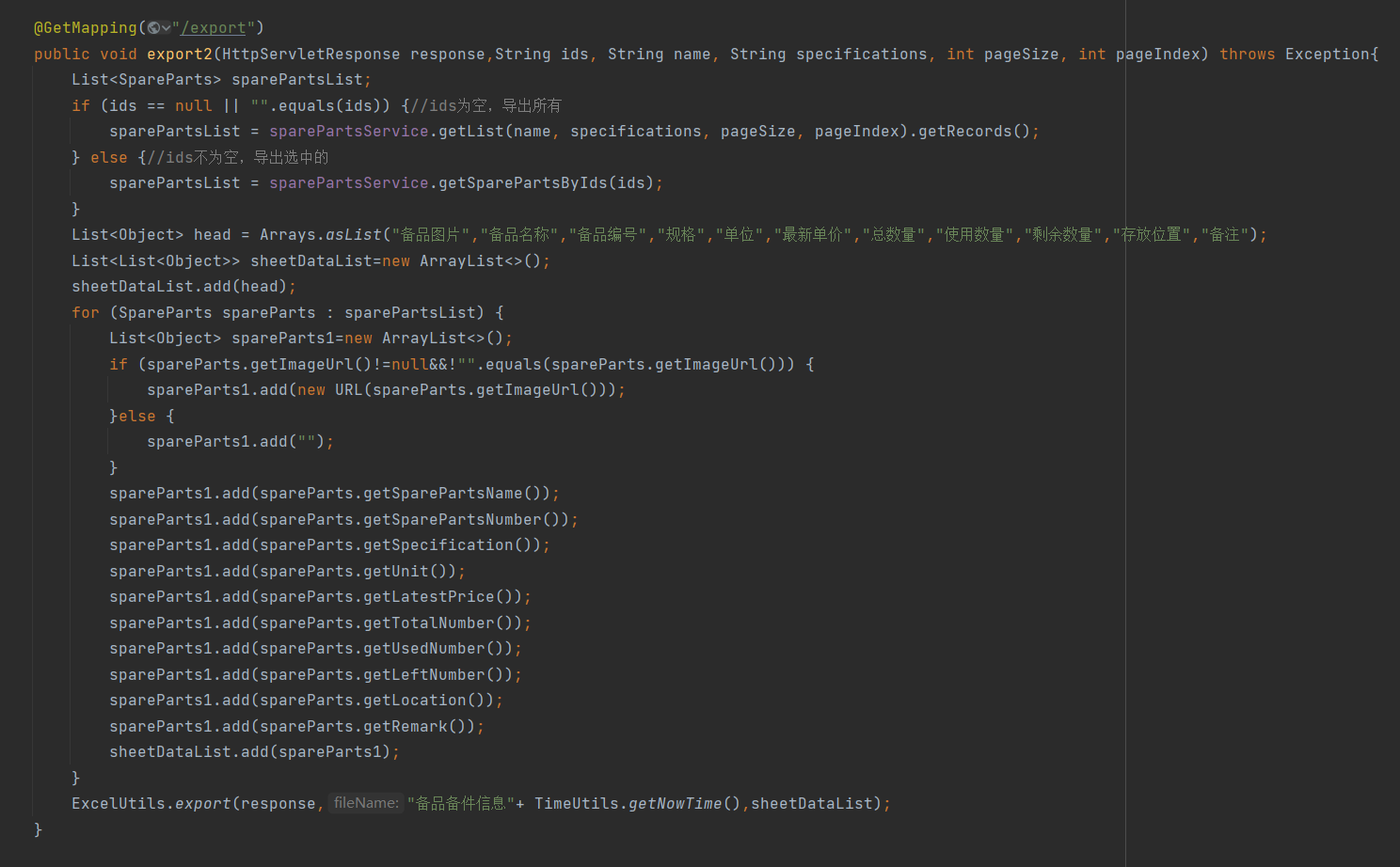
Task: Open the dropdown arrow beside the globe icon
Action: (167, 28)
